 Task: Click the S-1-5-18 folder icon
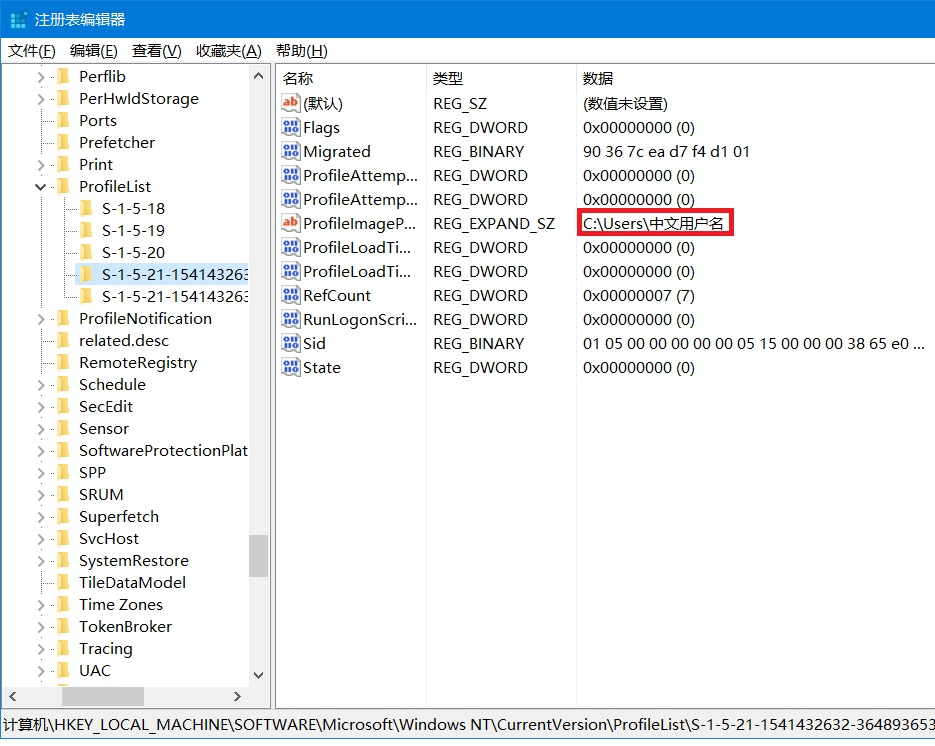tap(86, 208)
